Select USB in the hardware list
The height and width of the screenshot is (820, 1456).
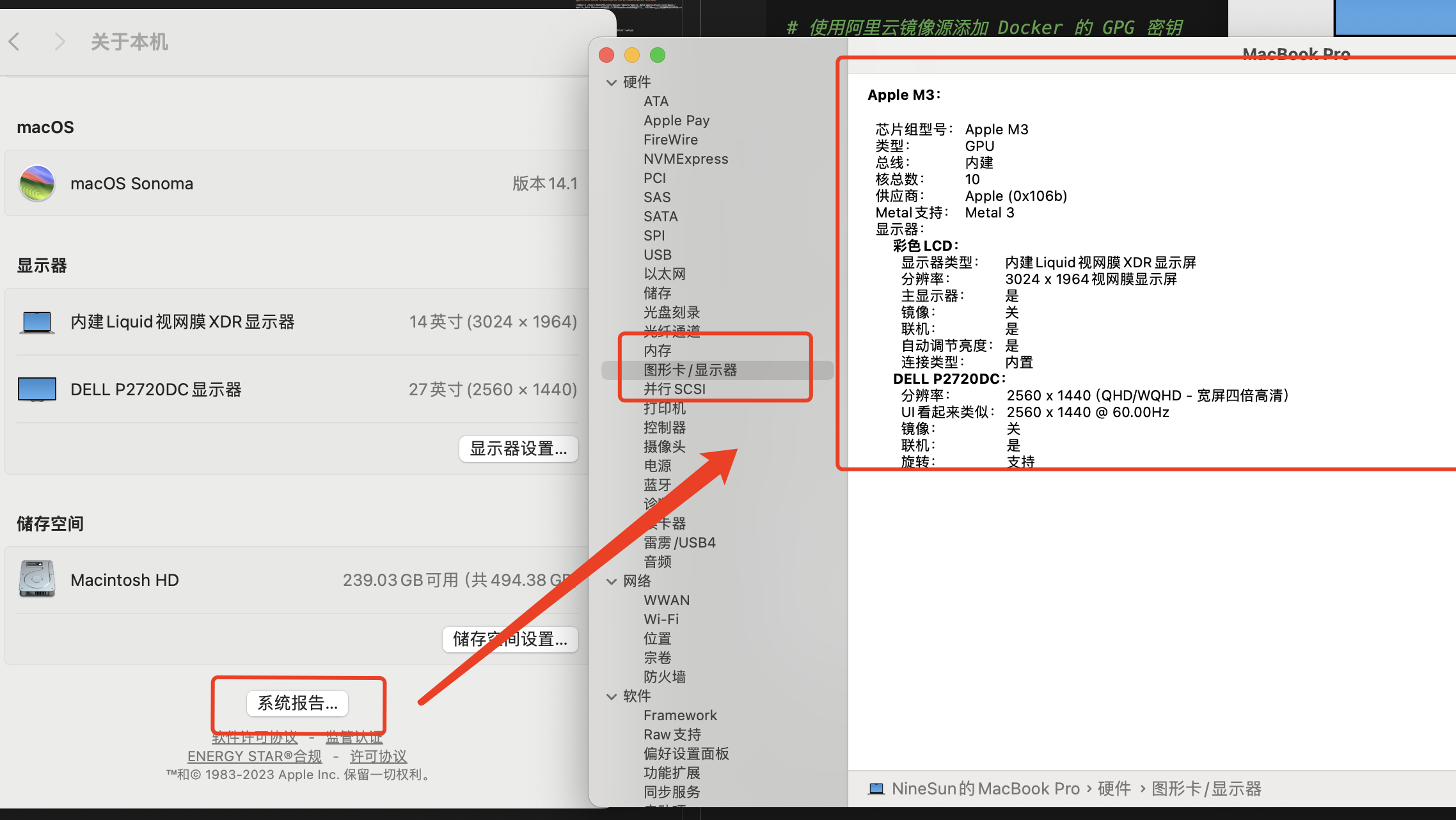657,255
